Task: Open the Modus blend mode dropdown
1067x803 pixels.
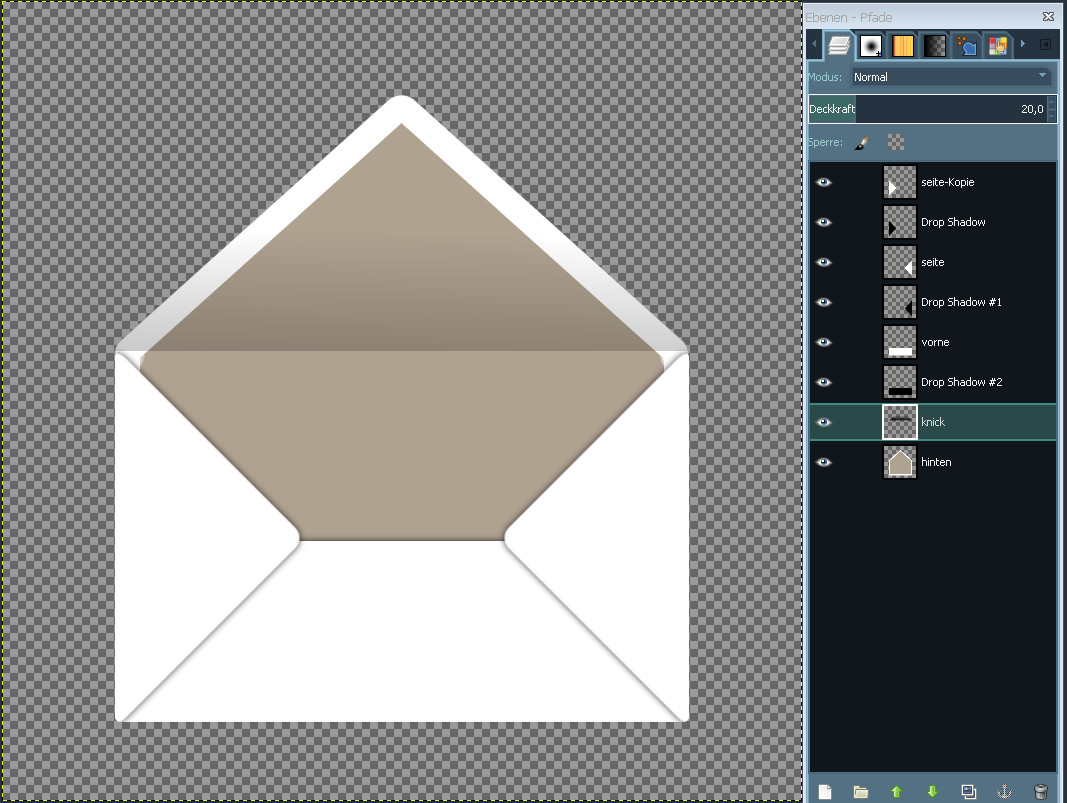Action: (x=950, y=77)
